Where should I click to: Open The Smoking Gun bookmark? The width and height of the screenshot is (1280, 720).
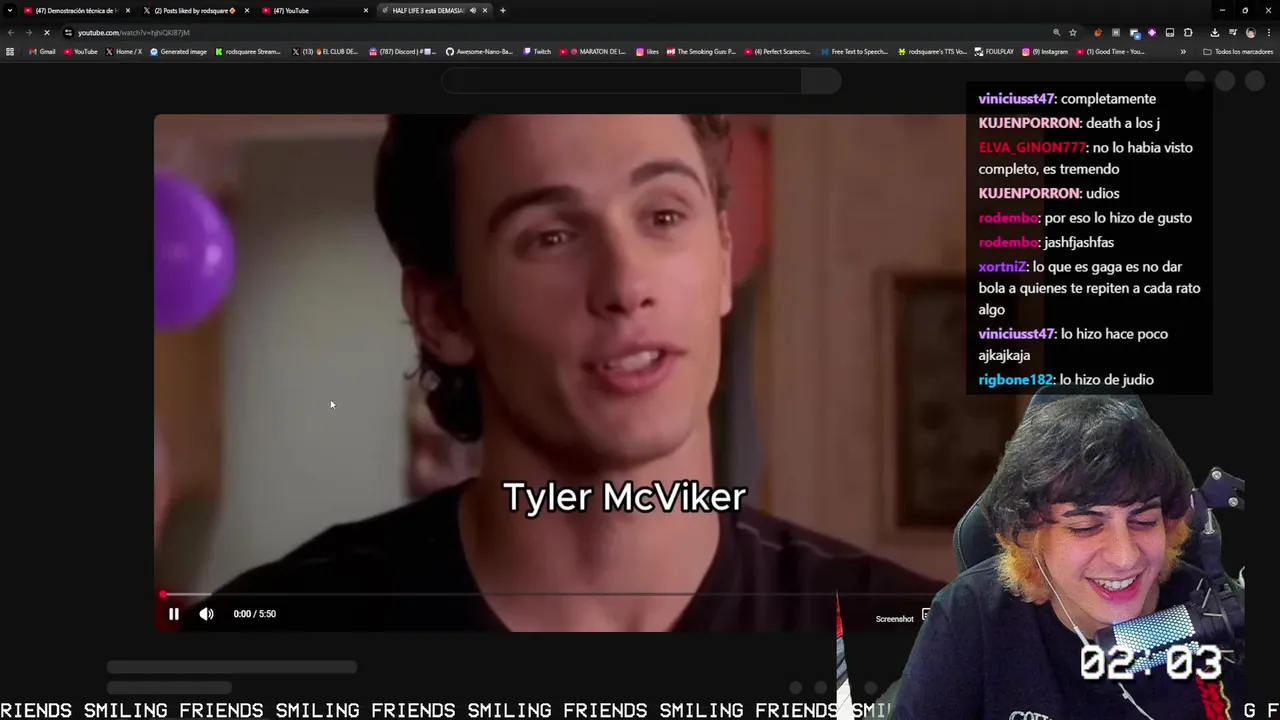tap(701, 51)
